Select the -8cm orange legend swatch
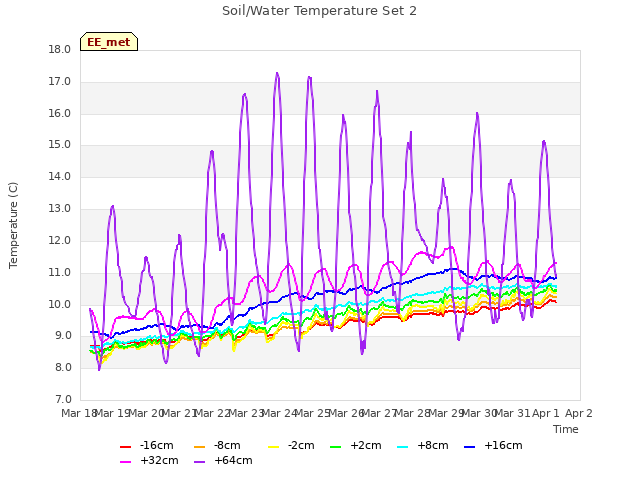Screen dimensions: 640x480 pos(200,447)
